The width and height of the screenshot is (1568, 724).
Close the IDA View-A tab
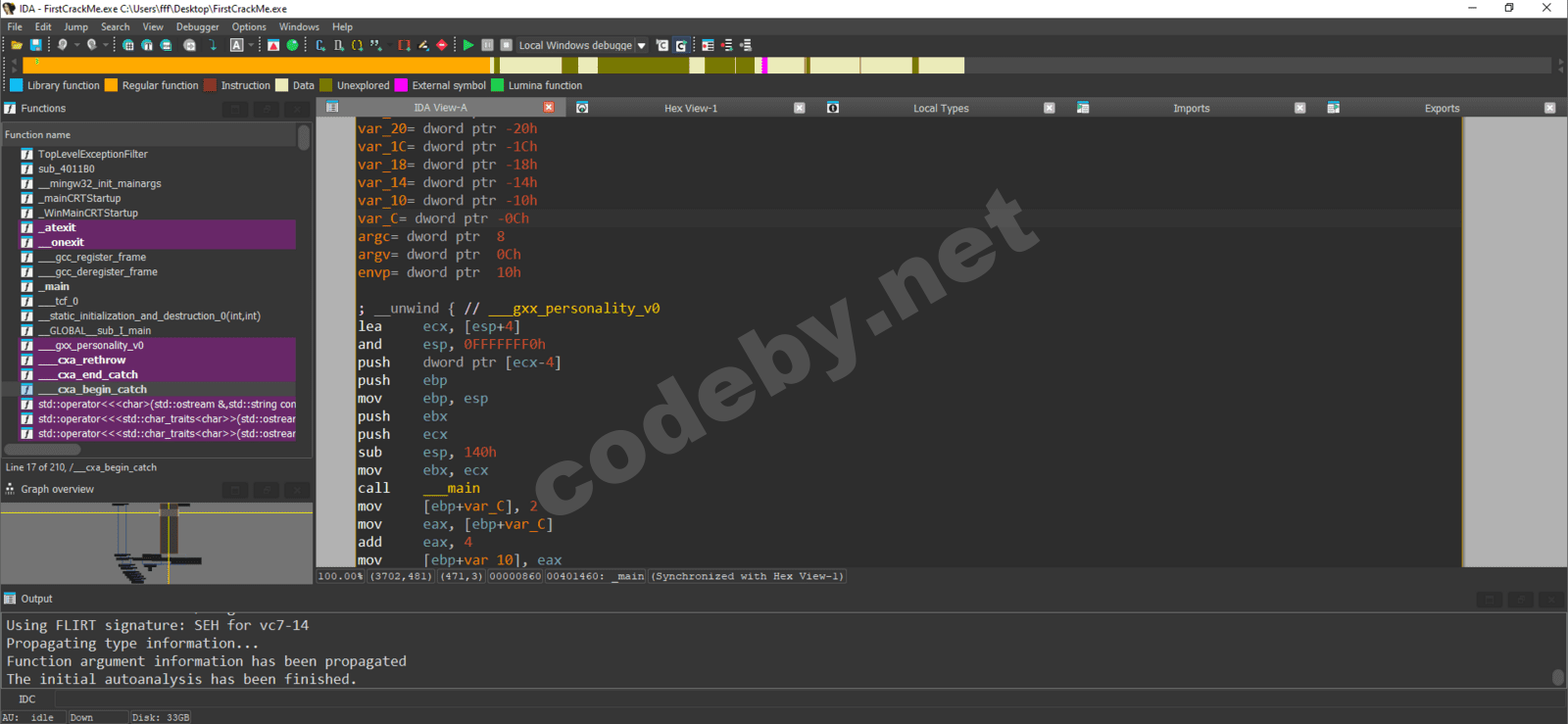(x=549, y=108)
